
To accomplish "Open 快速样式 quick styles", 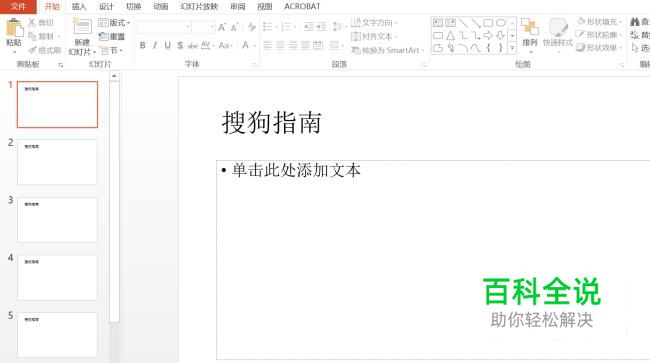I will [x=558, y=36].
